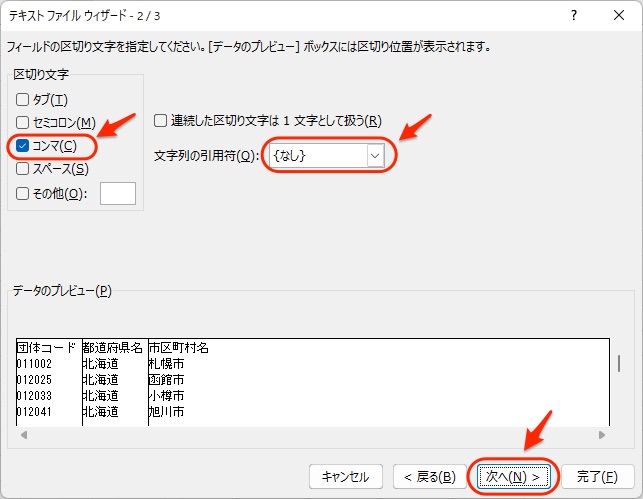Enable the タブ(T) delimiter checkbox
Image resolution: width=643 pixels, height=499 pixels.
pos(23,100)
